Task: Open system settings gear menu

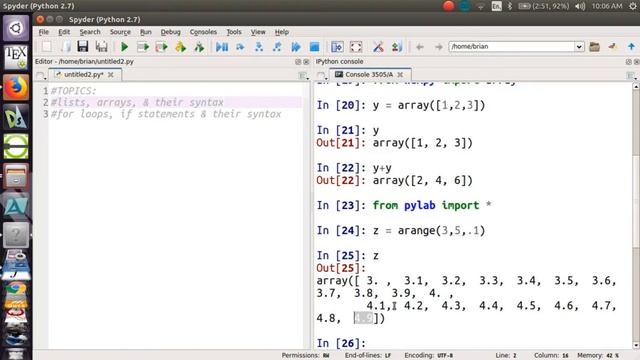Action: pos(633,6)
